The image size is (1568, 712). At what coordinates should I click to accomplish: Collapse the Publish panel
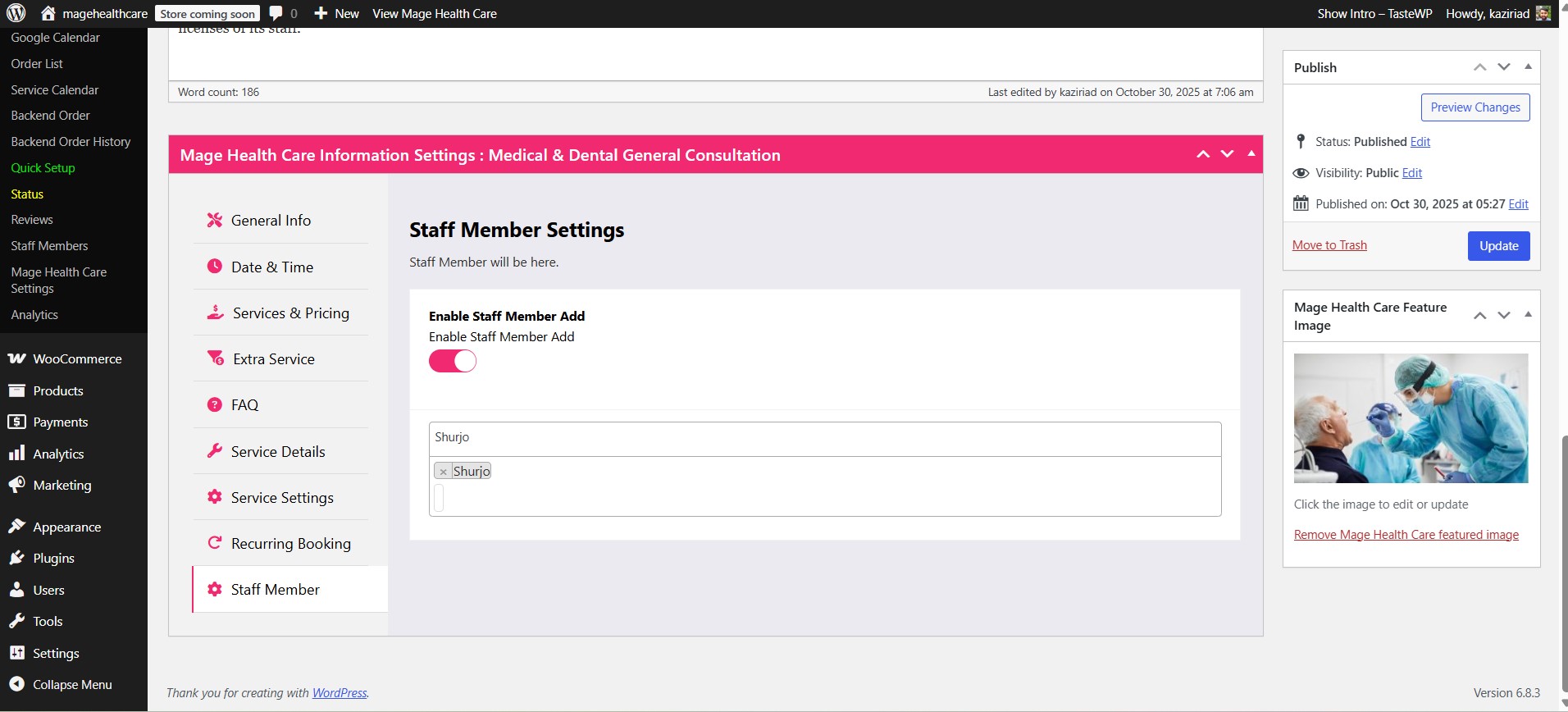click(1528, 66)
